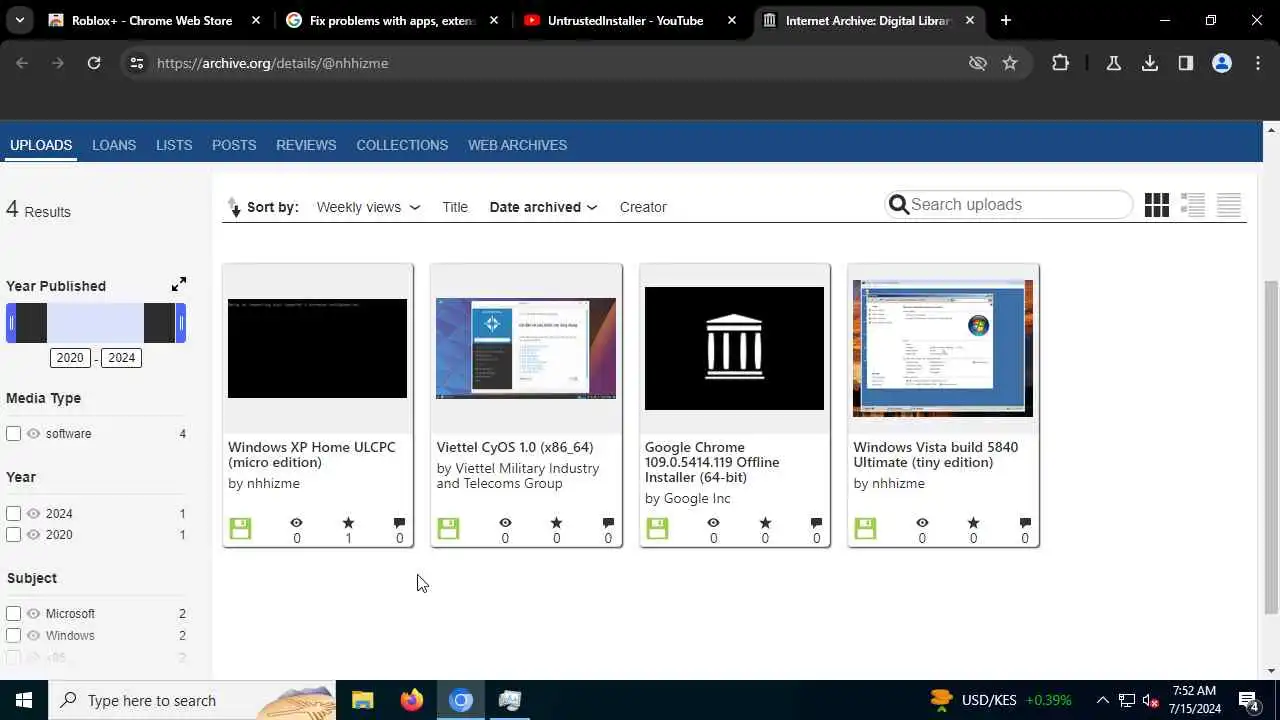This screenshot has width=1280, height=720.
Task: Expand the Year Published histogram icon
Action: (x=178, y=285)
